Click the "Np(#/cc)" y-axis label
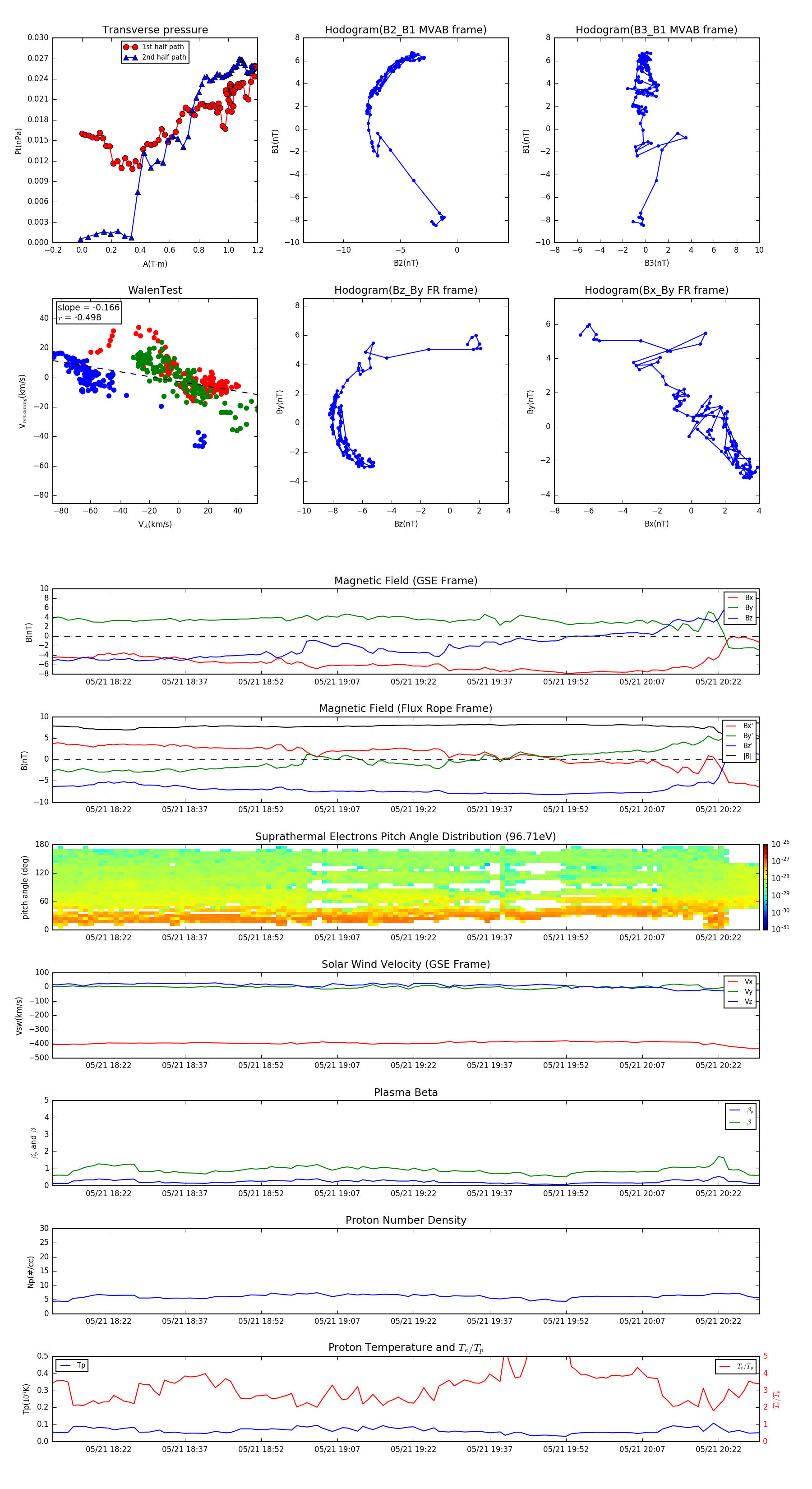The height and width of the screenshot is (1489, 812). coord(31,1272)
